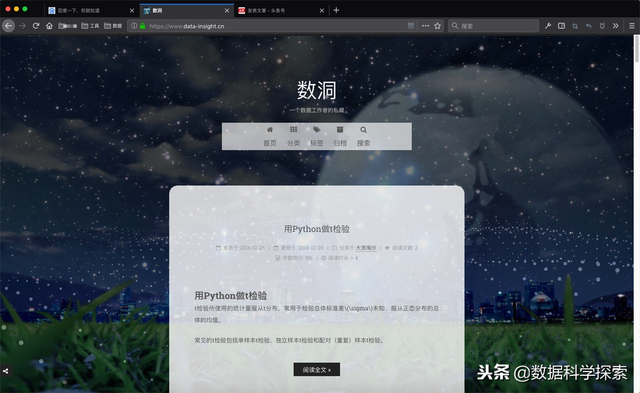Open 归档 in site menu

pos(340,143)
